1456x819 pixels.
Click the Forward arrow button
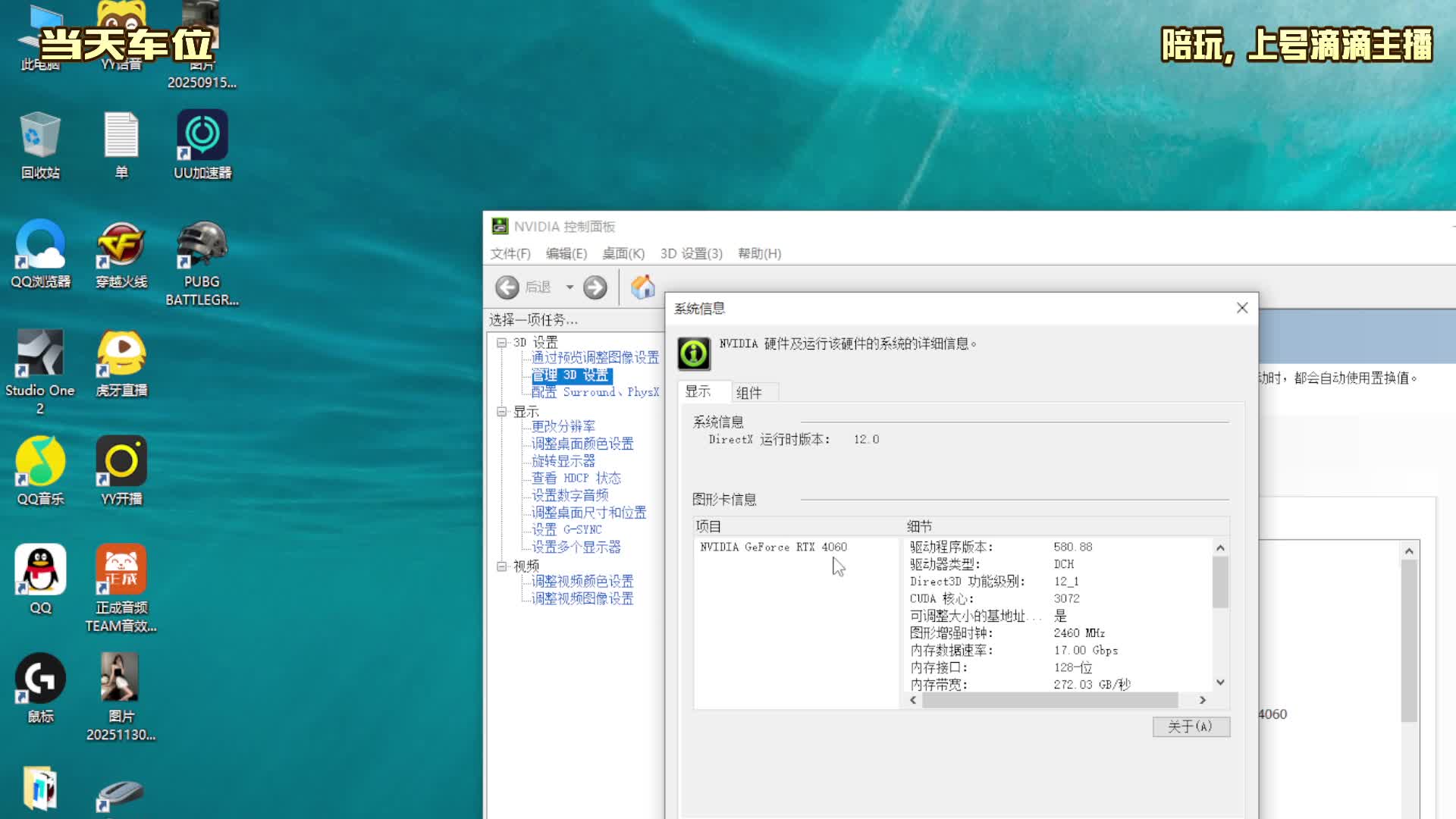(x=595, y=287)
